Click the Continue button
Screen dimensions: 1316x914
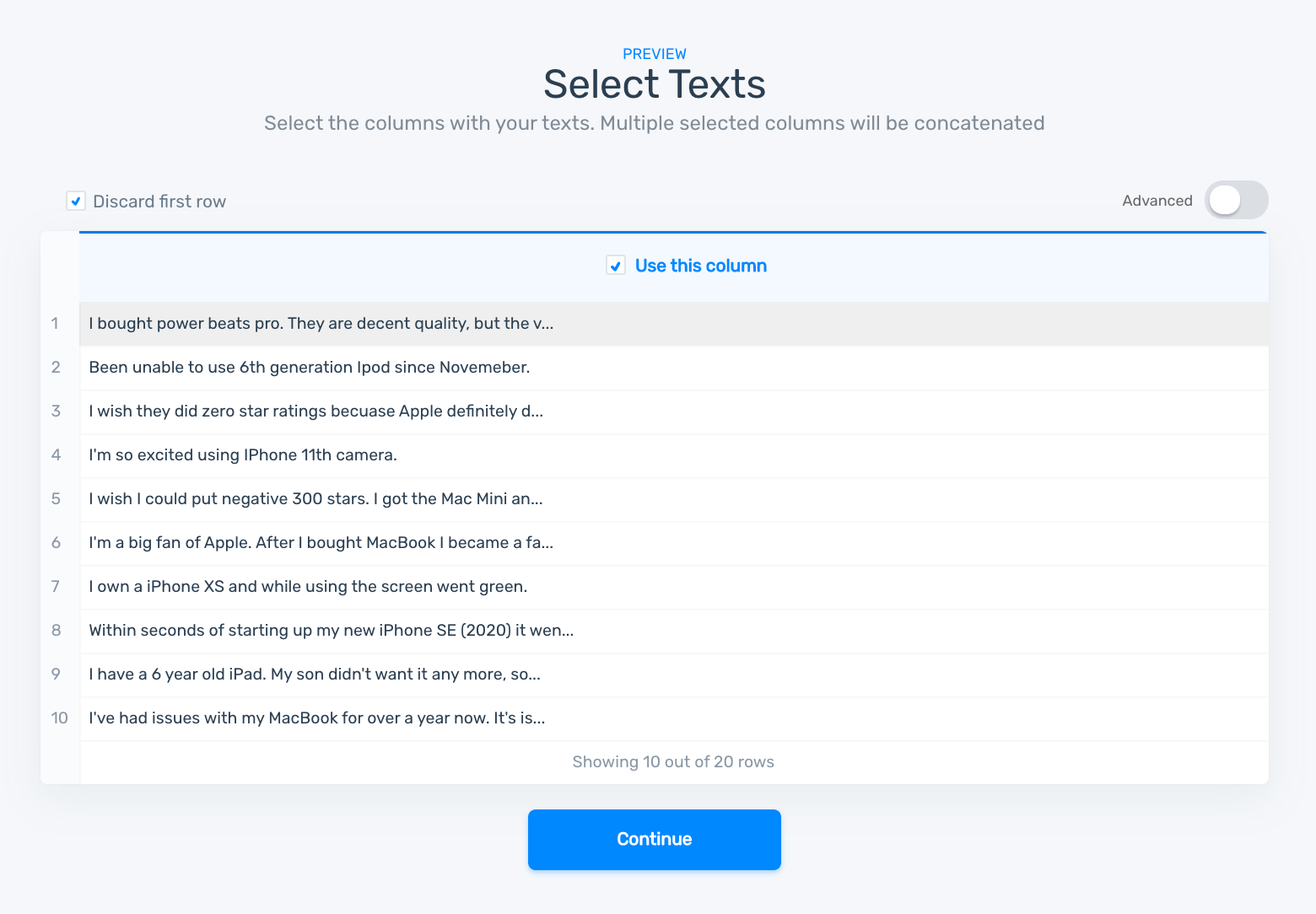click(x=654, y=839)
